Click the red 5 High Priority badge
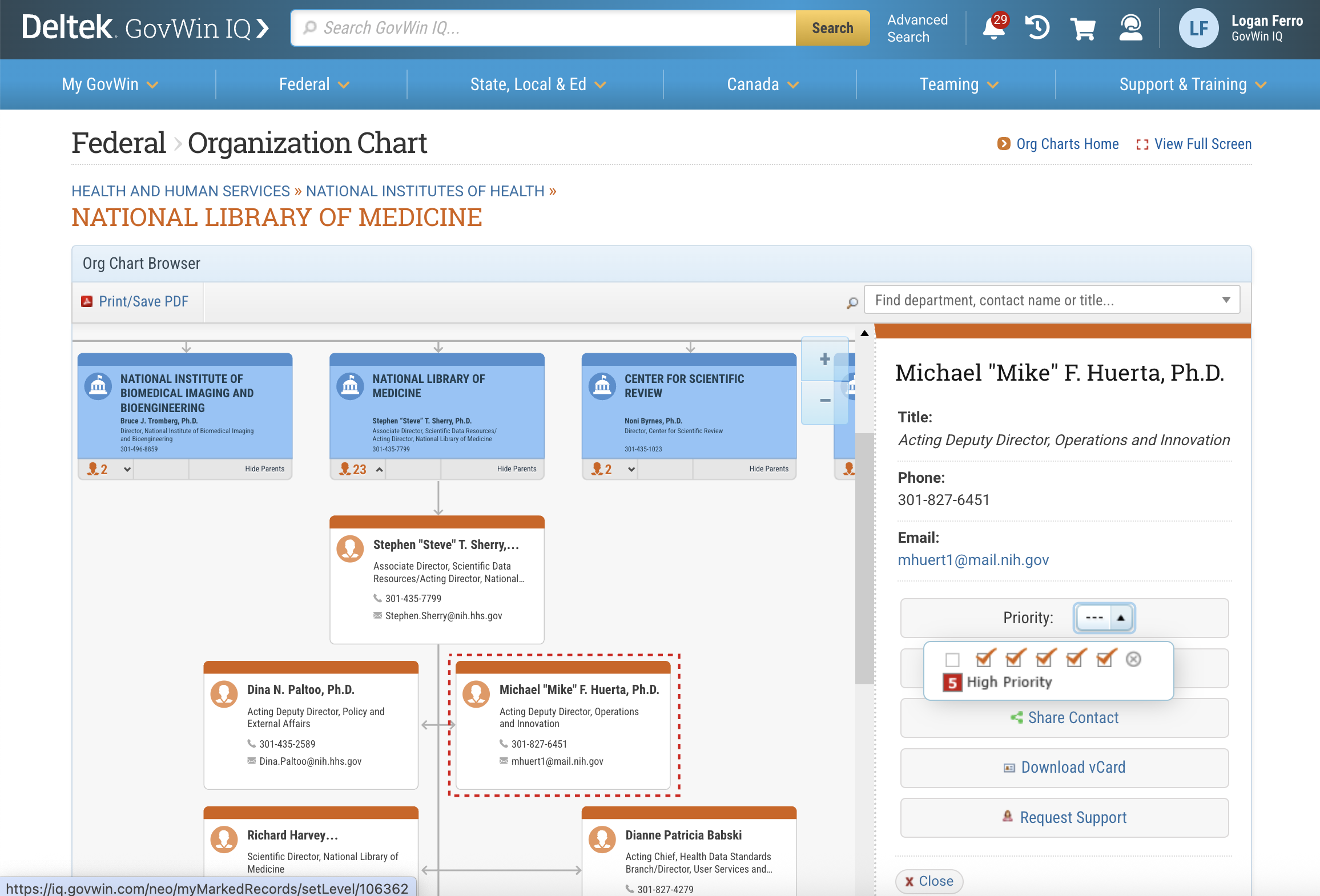The image size is (1320, 896). pyautogui.click(x=952, y=683)
